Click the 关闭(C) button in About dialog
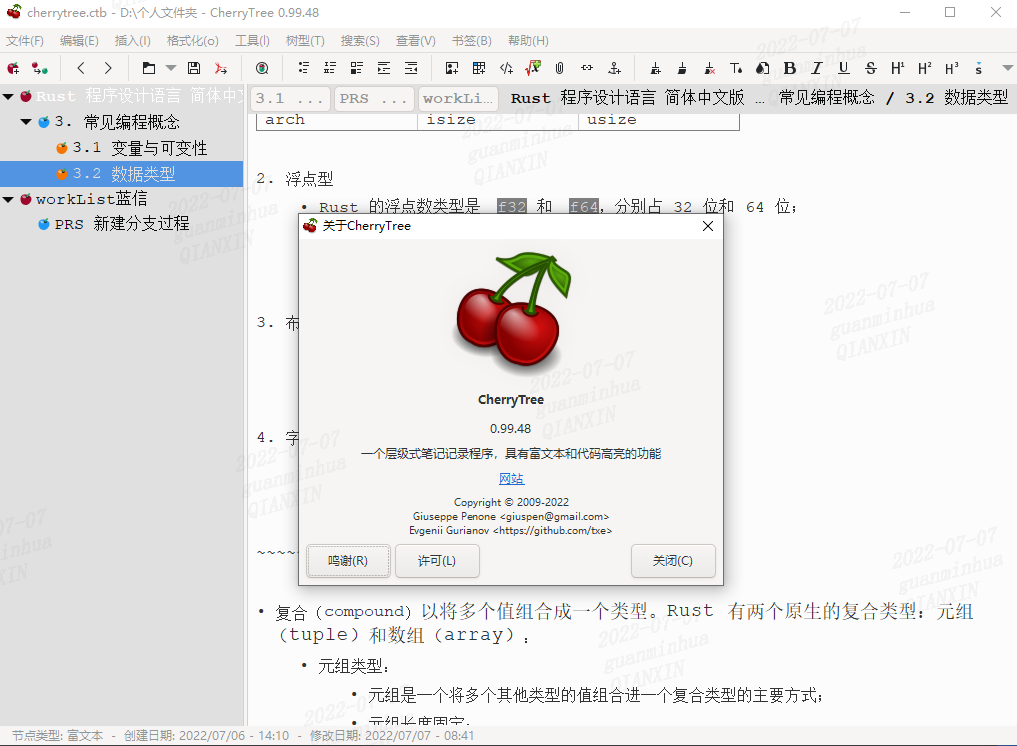This screenshot has height=746, width=1017. [673, 560]
